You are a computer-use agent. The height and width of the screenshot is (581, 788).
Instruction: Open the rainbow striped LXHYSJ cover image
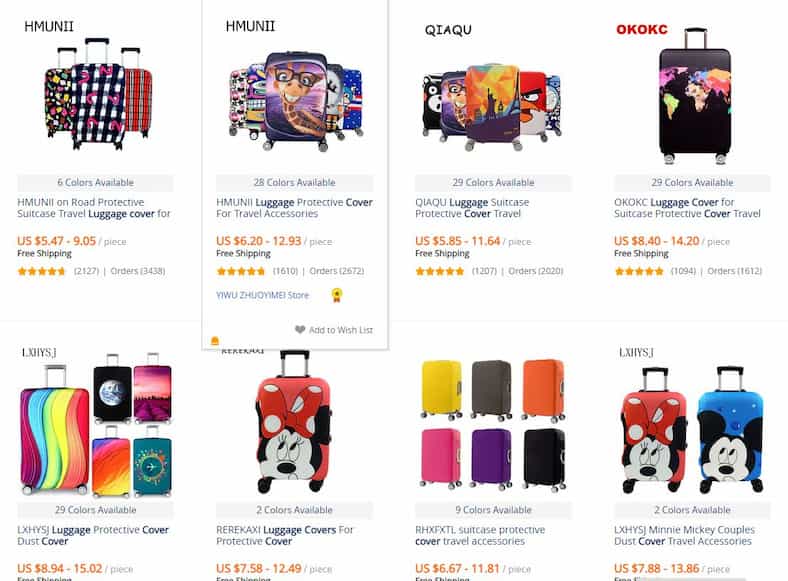coord(95,425)
